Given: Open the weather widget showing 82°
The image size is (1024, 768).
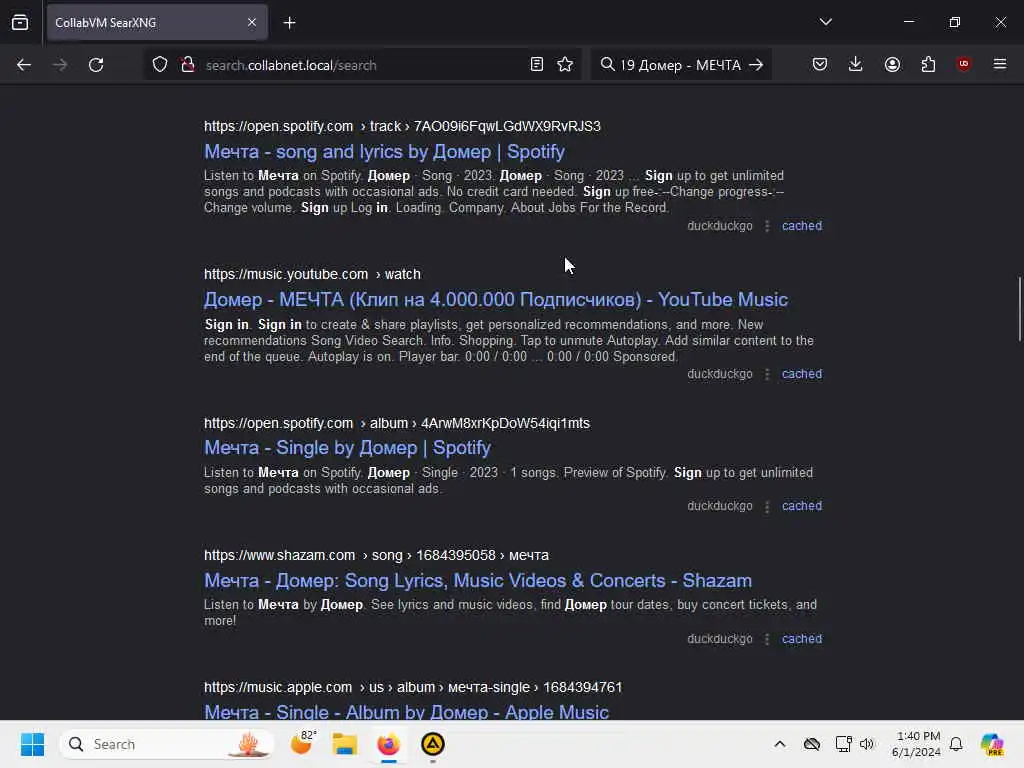Looking at the screenshot, I should pos(302,743).
